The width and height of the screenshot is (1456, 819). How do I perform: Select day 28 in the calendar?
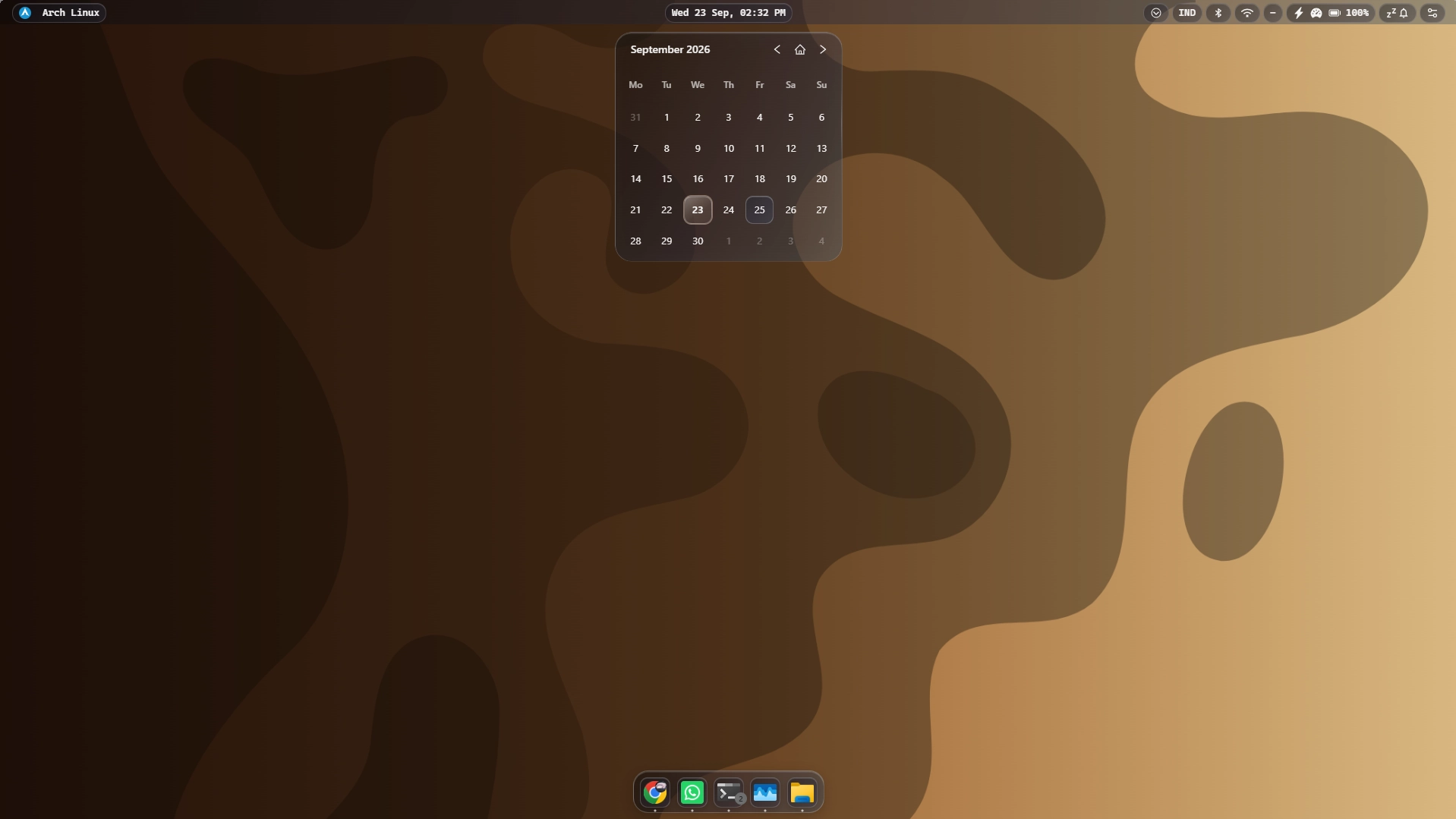(x=635, y=241)
